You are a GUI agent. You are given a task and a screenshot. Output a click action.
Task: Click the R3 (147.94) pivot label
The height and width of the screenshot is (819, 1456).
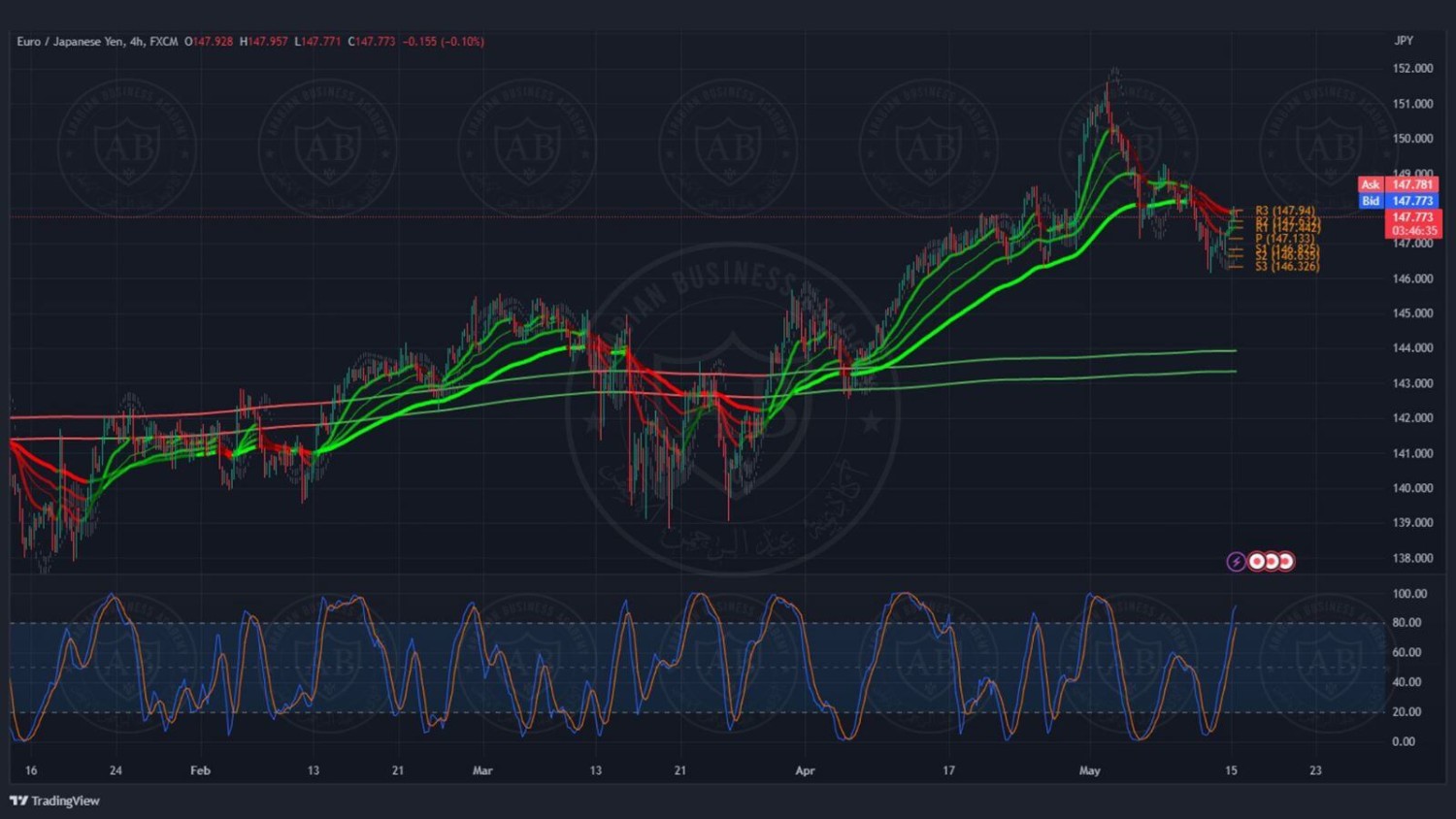[x=1285, y=211]
